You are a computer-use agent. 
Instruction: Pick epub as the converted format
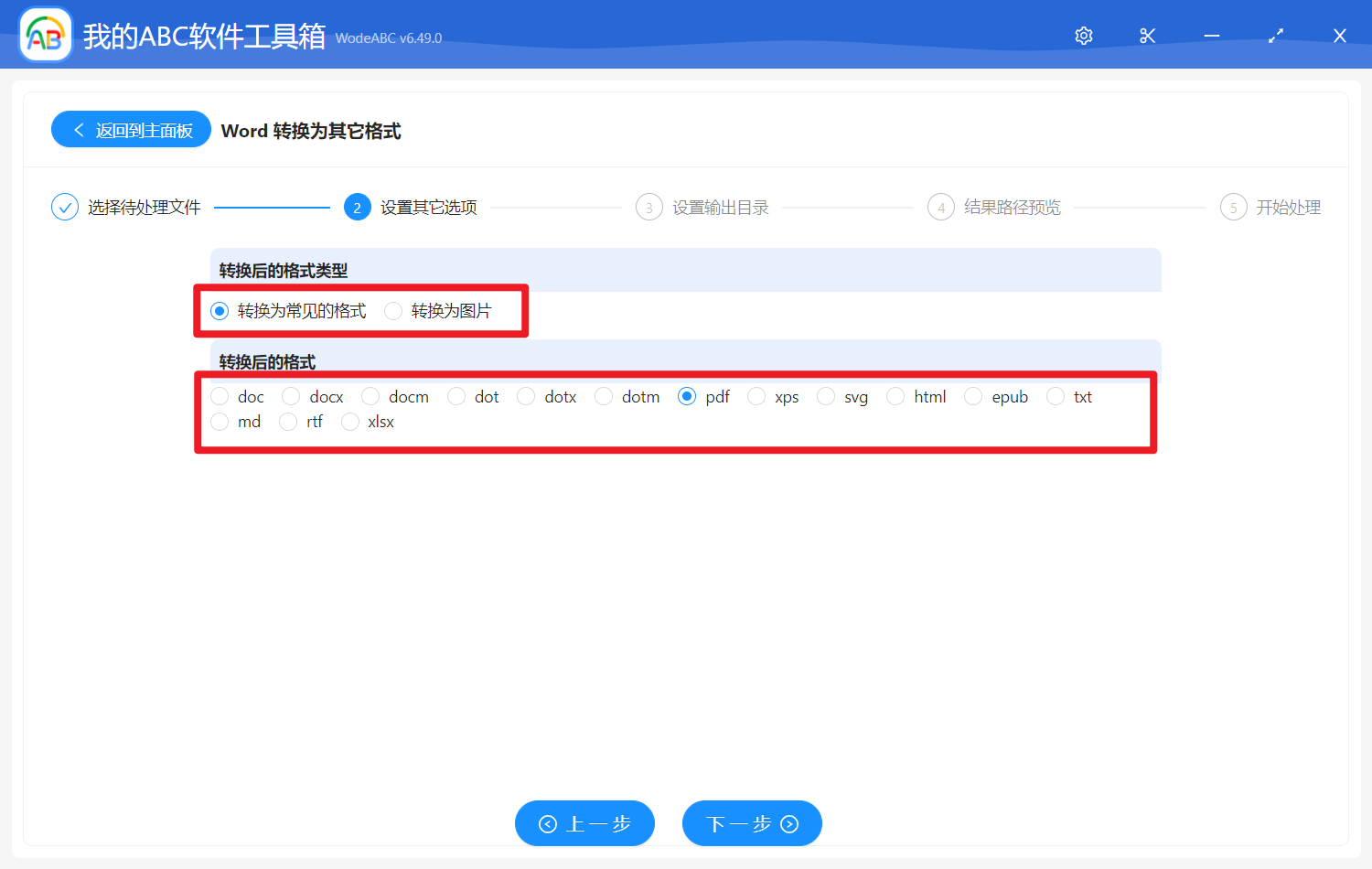[973, 396]
